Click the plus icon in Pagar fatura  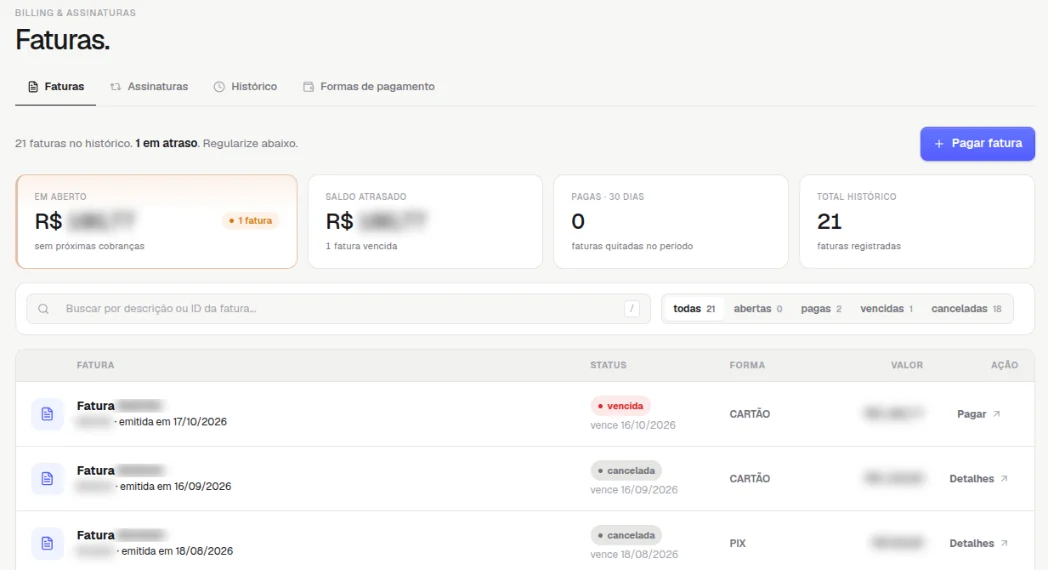tap(939, 144)
